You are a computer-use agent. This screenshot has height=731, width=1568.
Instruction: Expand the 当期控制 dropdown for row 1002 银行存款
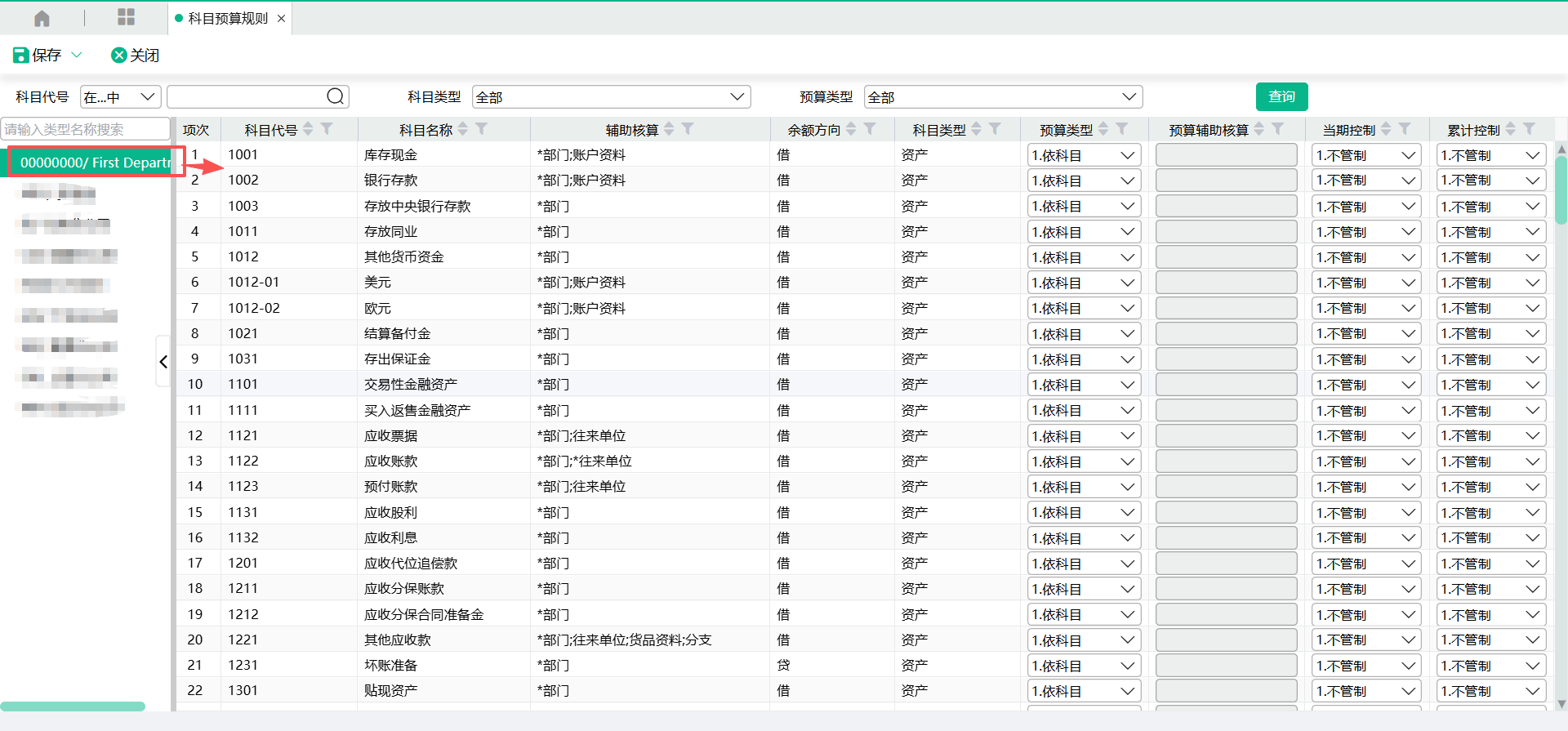[x=1366, y=181]
